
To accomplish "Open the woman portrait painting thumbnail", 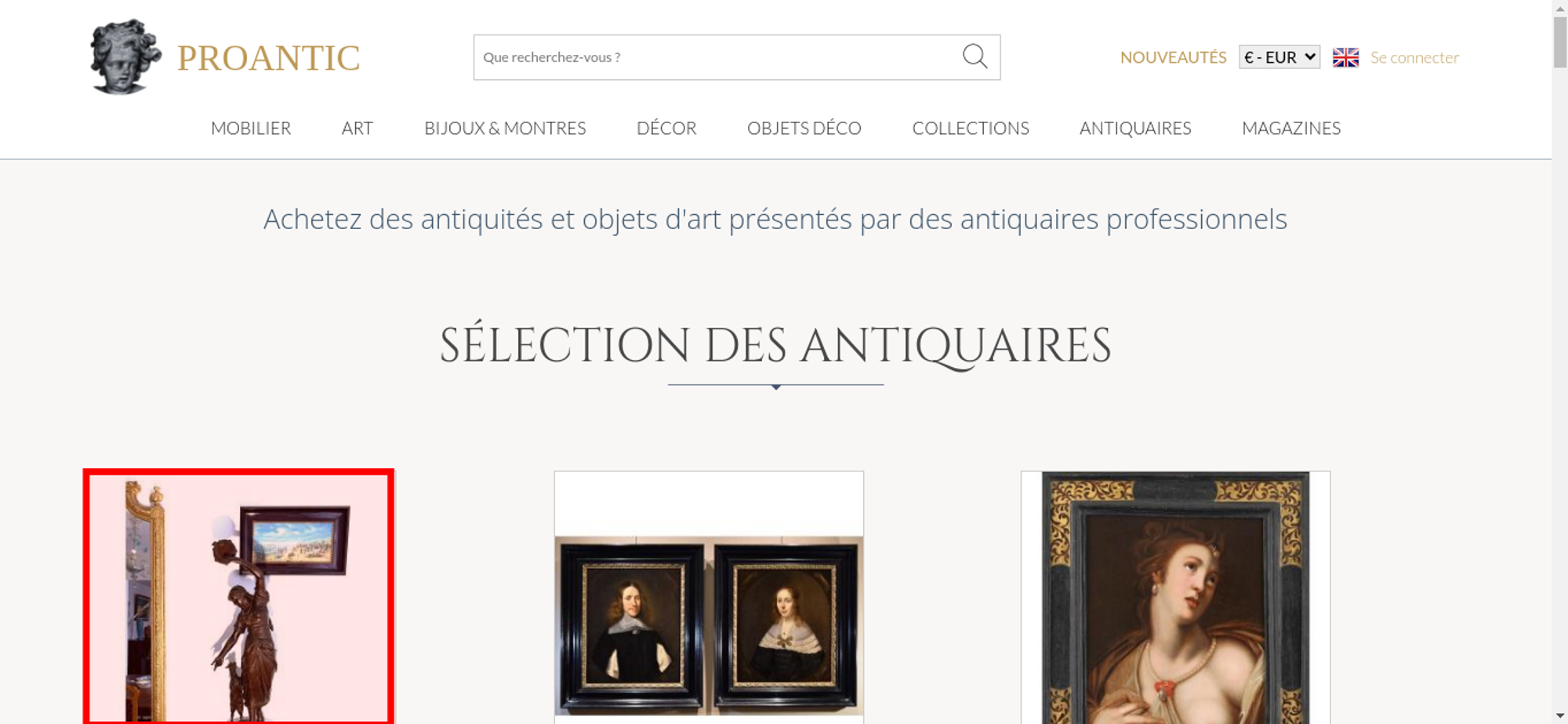I will tap(1175, 598).
